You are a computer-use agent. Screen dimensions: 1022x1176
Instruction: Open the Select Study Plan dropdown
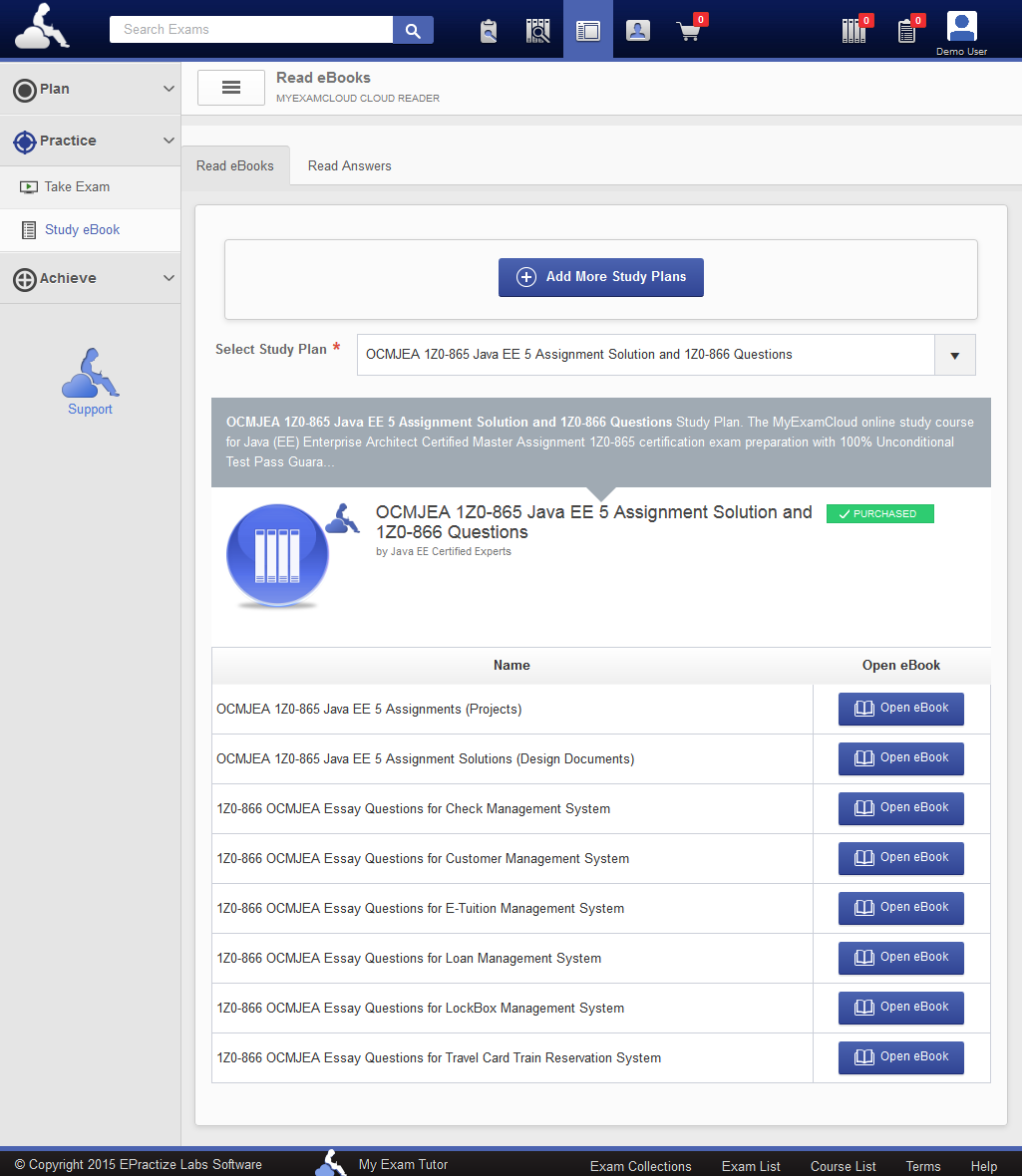[666, 355]
